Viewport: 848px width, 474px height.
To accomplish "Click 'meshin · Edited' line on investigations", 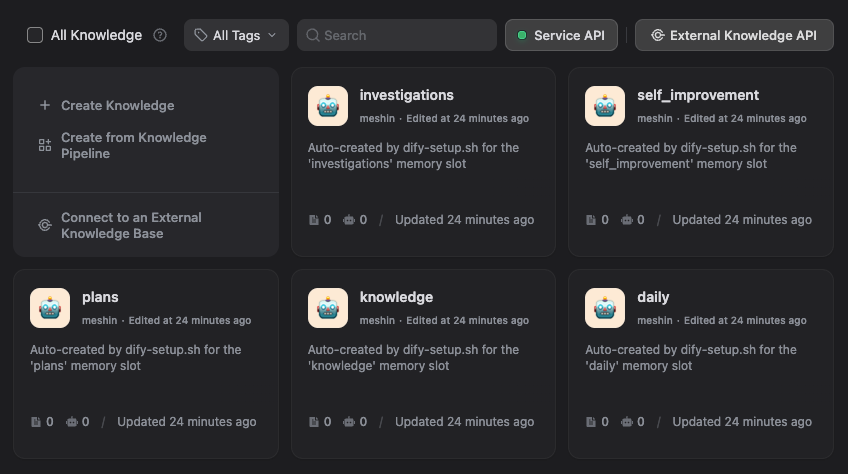I will click(x=444, y=118).
